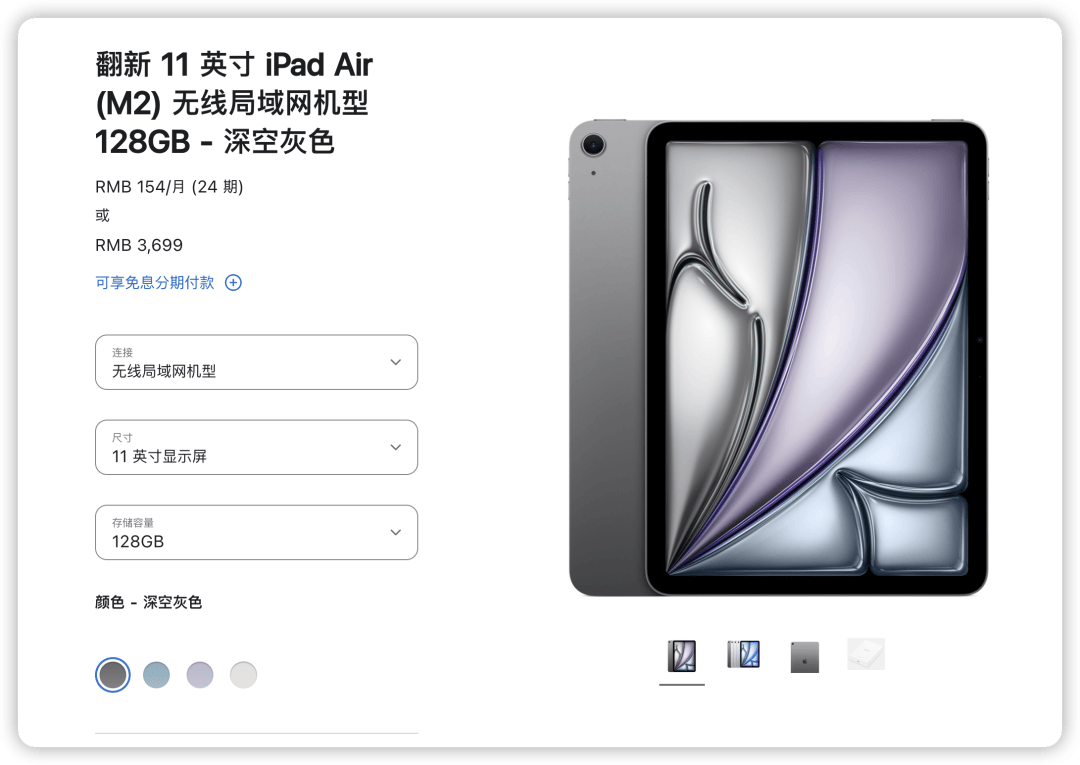Image resolution: width=1080 pixels, height=765 pixels.
Task: Open the 存储容量 128GB dropdown
Action: (x=256, y=532)
